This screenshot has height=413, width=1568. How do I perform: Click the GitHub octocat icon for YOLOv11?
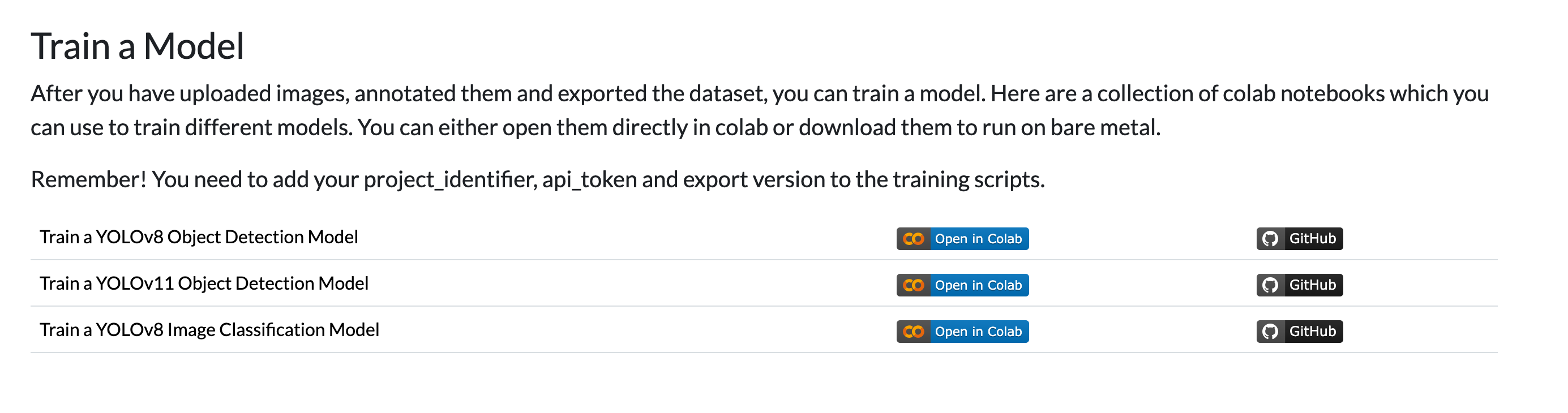coord(1270,285)
